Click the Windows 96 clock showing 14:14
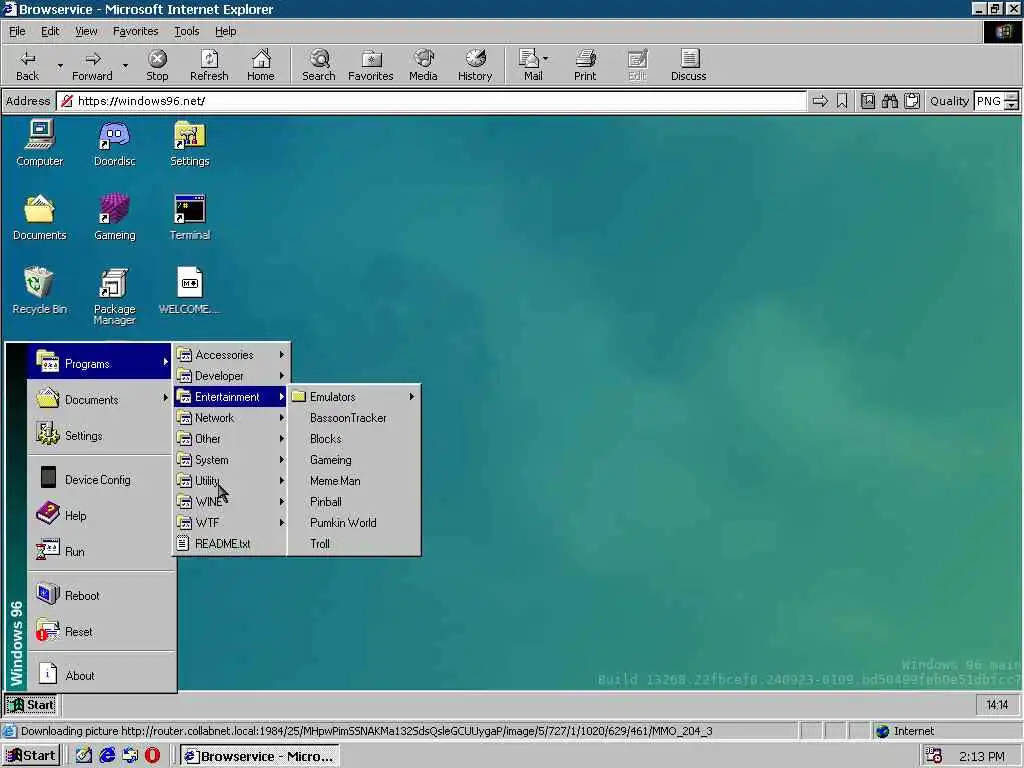Screen dimensions: 1024x768 [997, 705]
